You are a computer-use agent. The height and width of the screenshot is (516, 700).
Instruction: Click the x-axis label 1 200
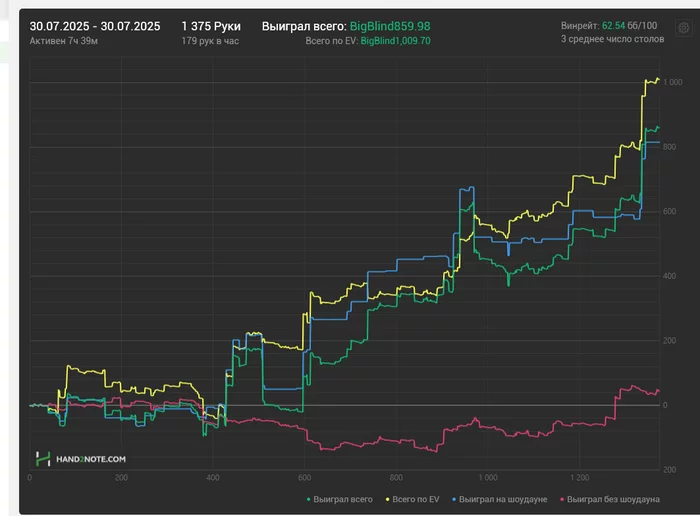pyautogui.click(x=579, y=478)
